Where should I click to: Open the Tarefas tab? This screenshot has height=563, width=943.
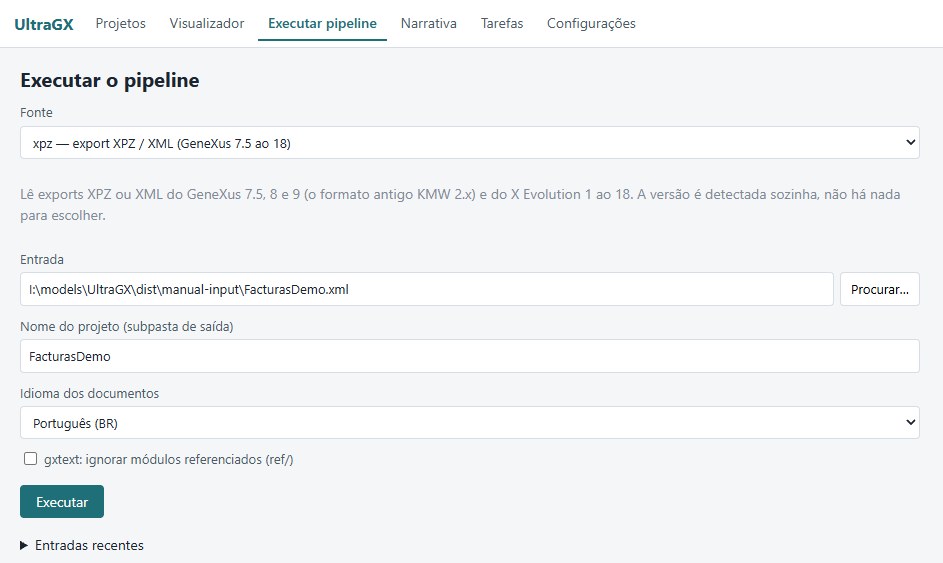coord(502,23)
